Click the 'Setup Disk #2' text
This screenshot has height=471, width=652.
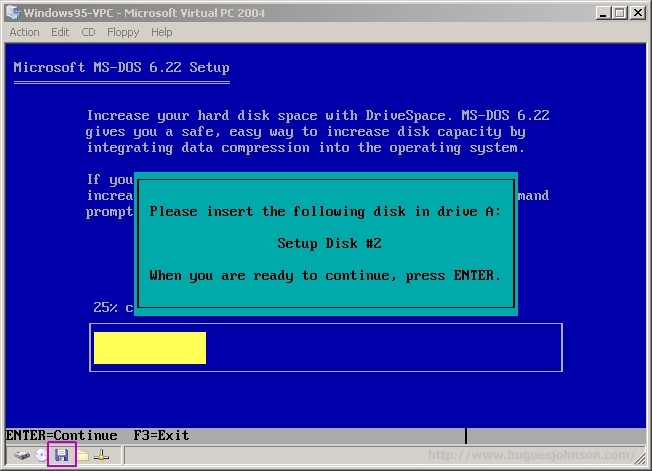pyautogui.click(x=329, y=243)
